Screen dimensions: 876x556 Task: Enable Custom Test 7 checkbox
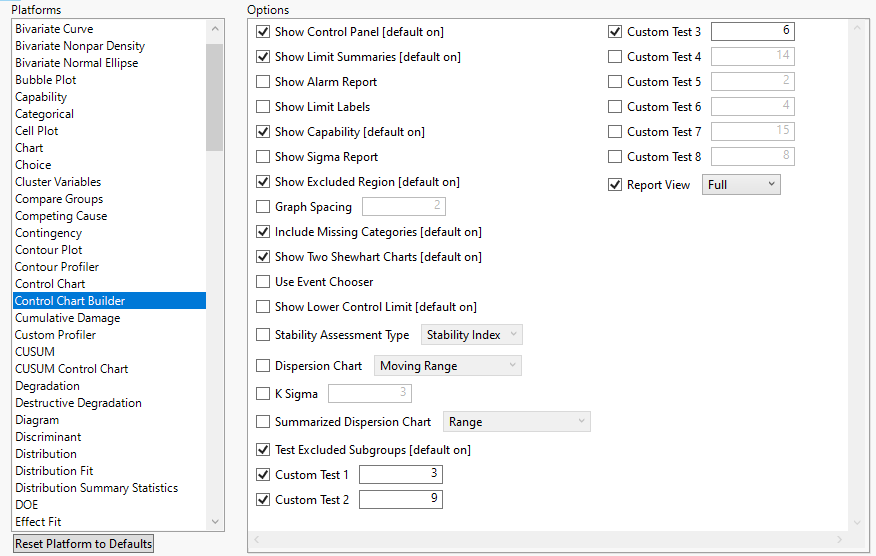tap(615, 132)
